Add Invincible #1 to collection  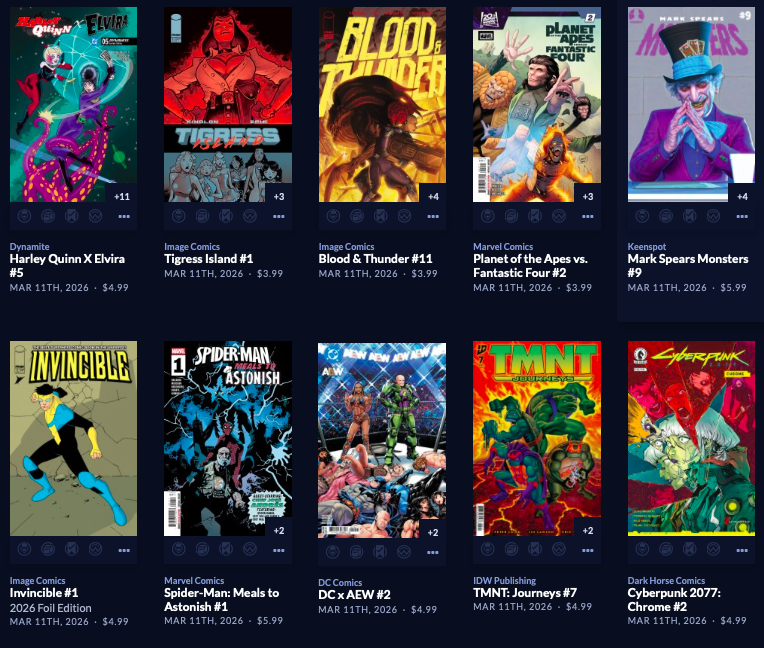[48, 550]
